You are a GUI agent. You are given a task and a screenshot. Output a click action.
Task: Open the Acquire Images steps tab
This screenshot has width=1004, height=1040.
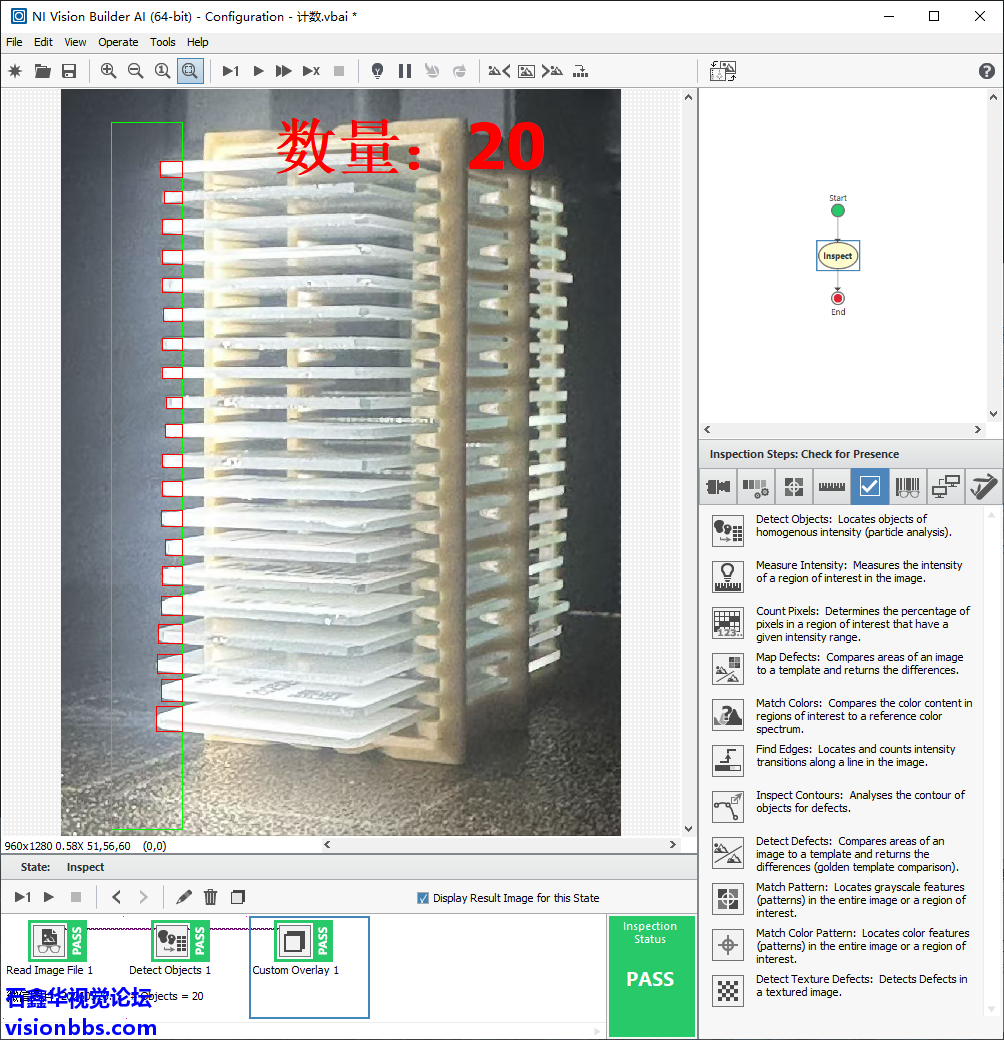click(x=718, y=487)
